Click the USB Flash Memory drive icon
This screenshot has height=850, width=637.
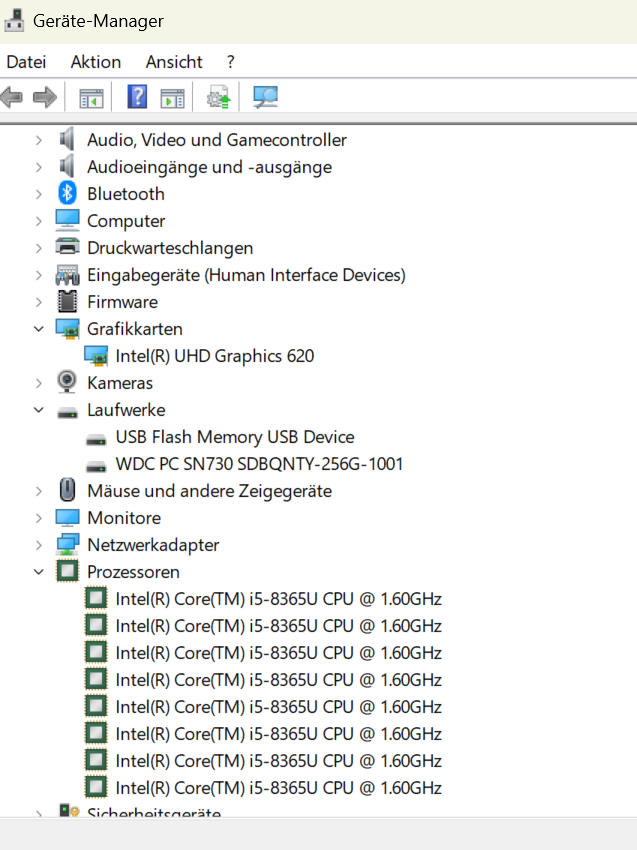[x=96, y=440]
